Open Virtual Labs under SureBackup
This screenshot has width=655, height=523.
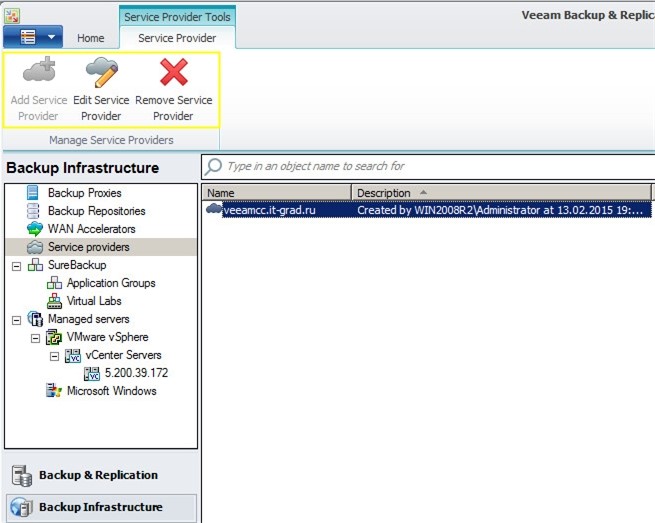(x=96, y=301)
